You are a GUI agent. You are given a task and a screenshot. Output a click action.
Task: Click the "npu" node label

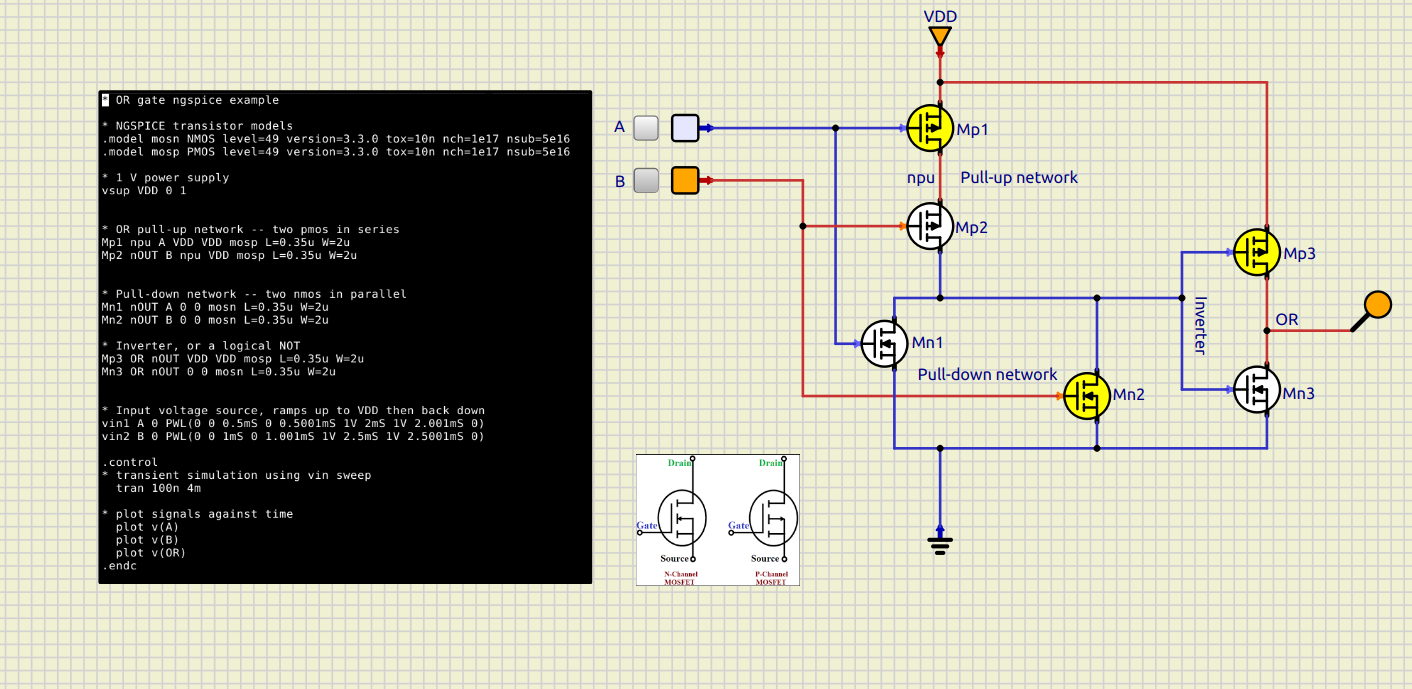920,177
